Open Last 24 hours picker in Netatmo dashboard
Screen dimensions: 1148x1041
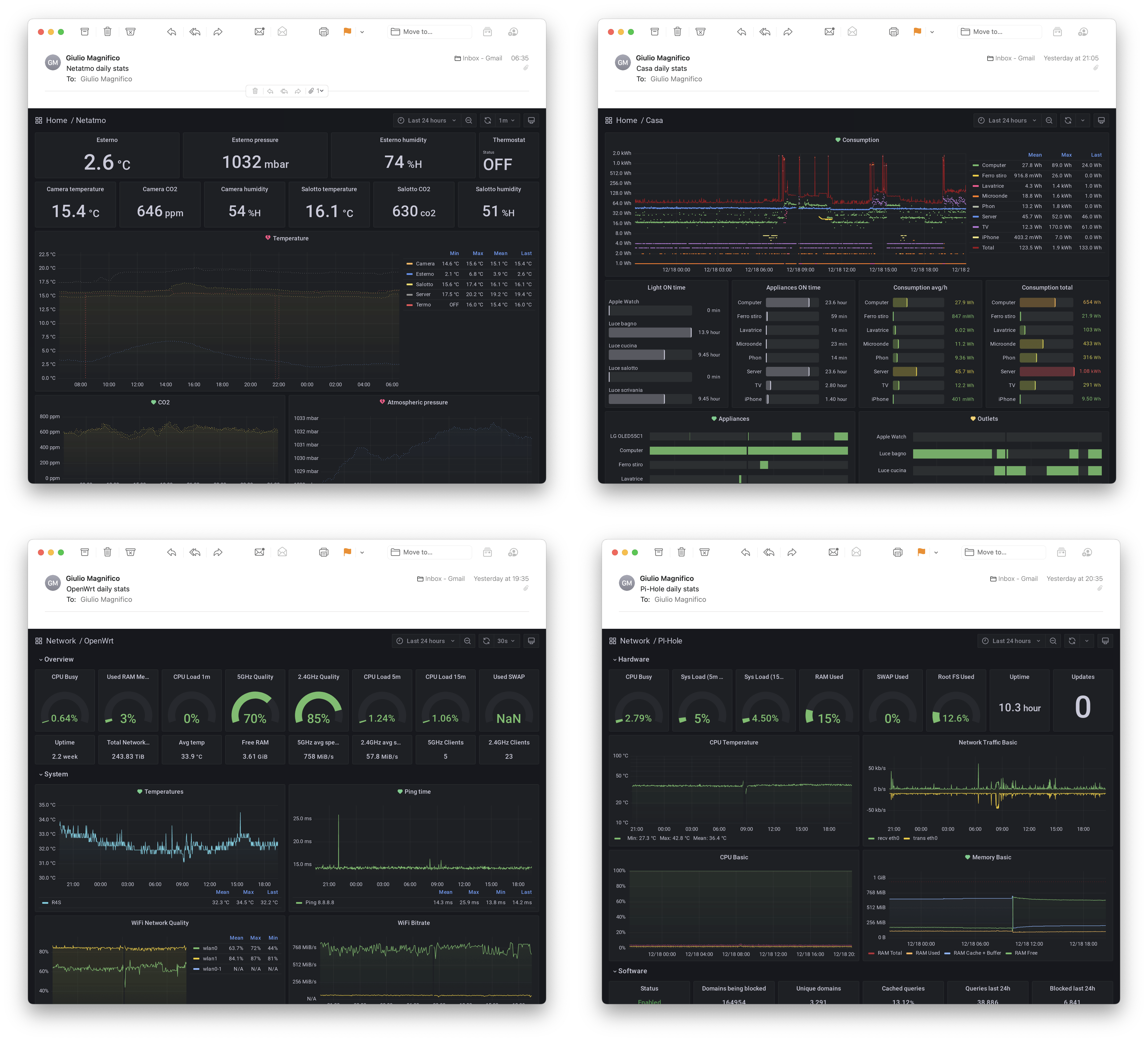click(427, 120)
